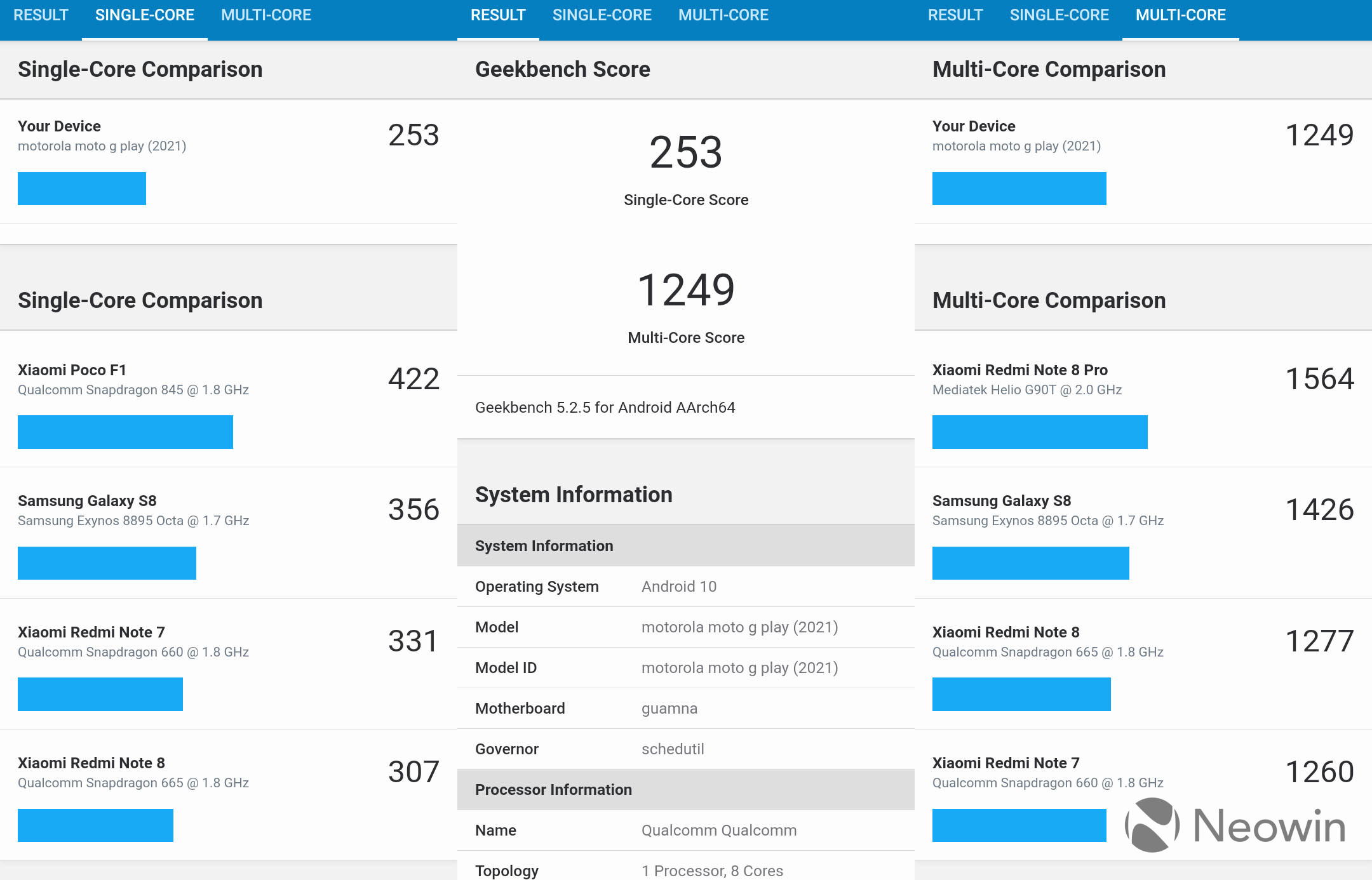Click RESULT tab in right panel

coord(955,15)
